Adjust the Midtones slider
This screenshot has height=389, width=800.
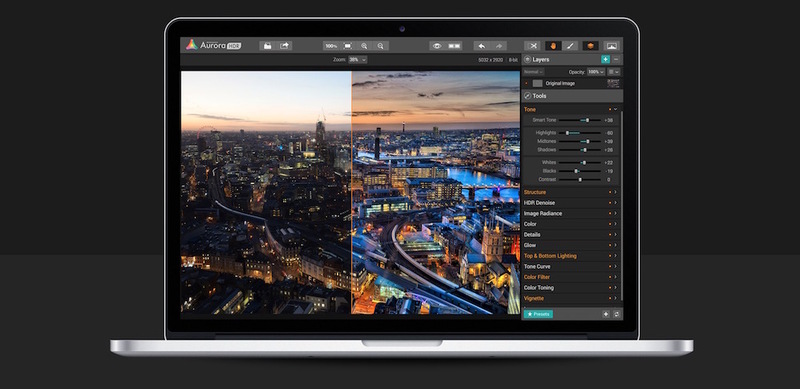580,141
